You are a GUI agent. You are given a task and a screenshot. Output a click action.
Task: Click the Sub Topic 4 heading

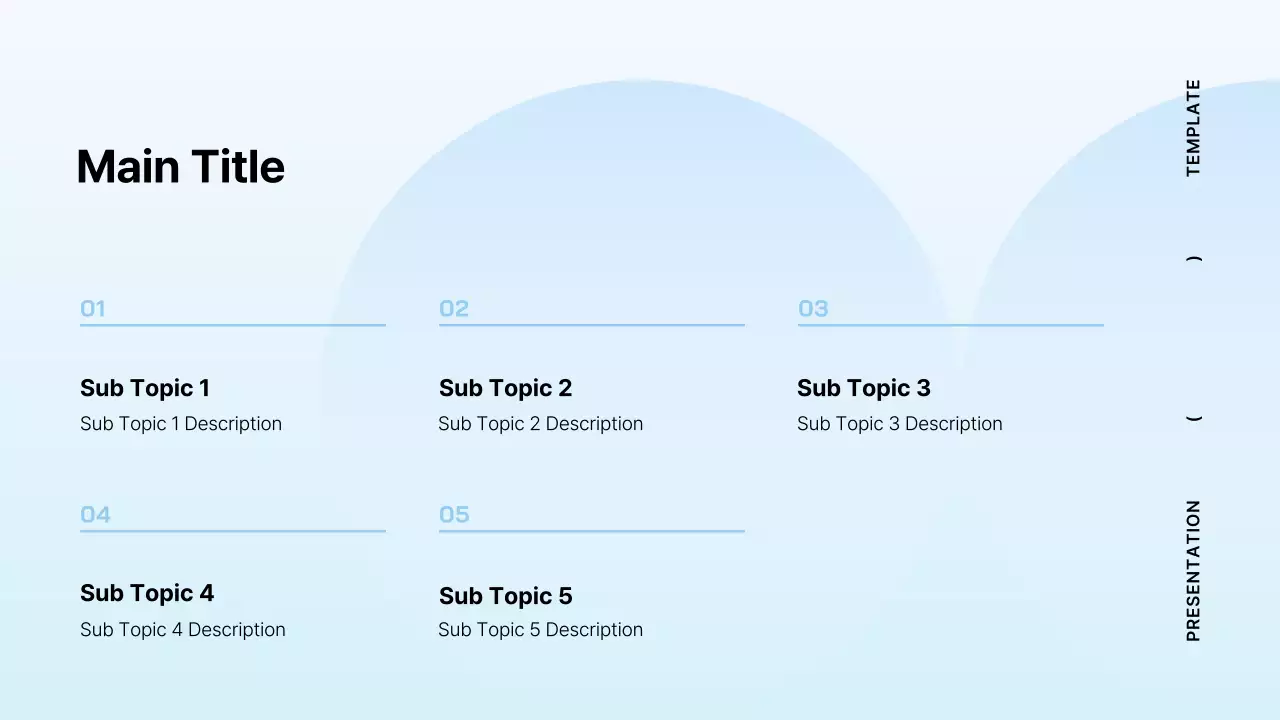click(147, 593)
